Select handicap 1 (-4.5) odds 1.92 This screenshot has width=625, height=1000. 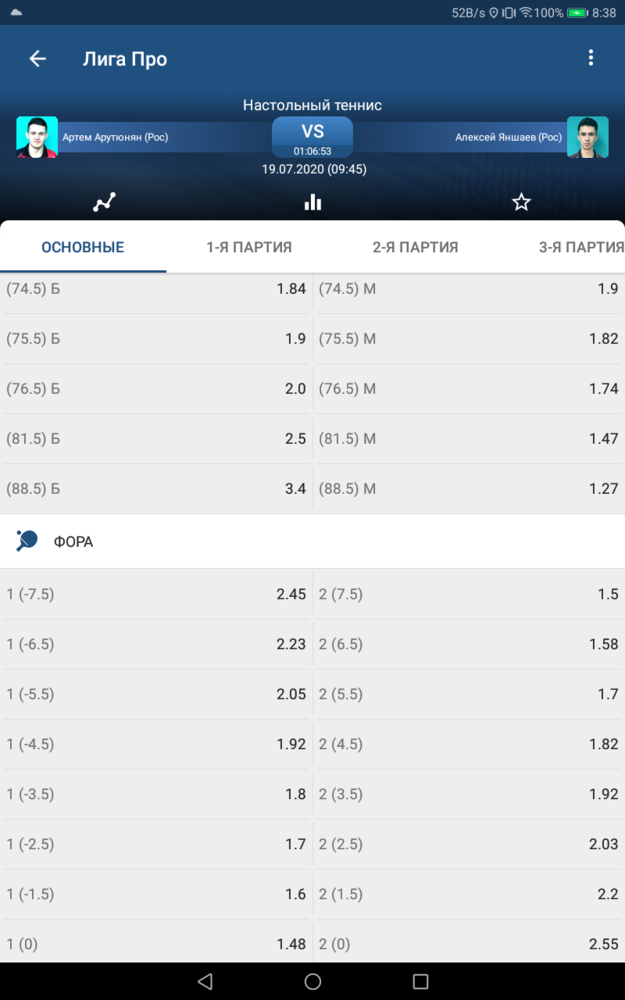coord(157,744)
